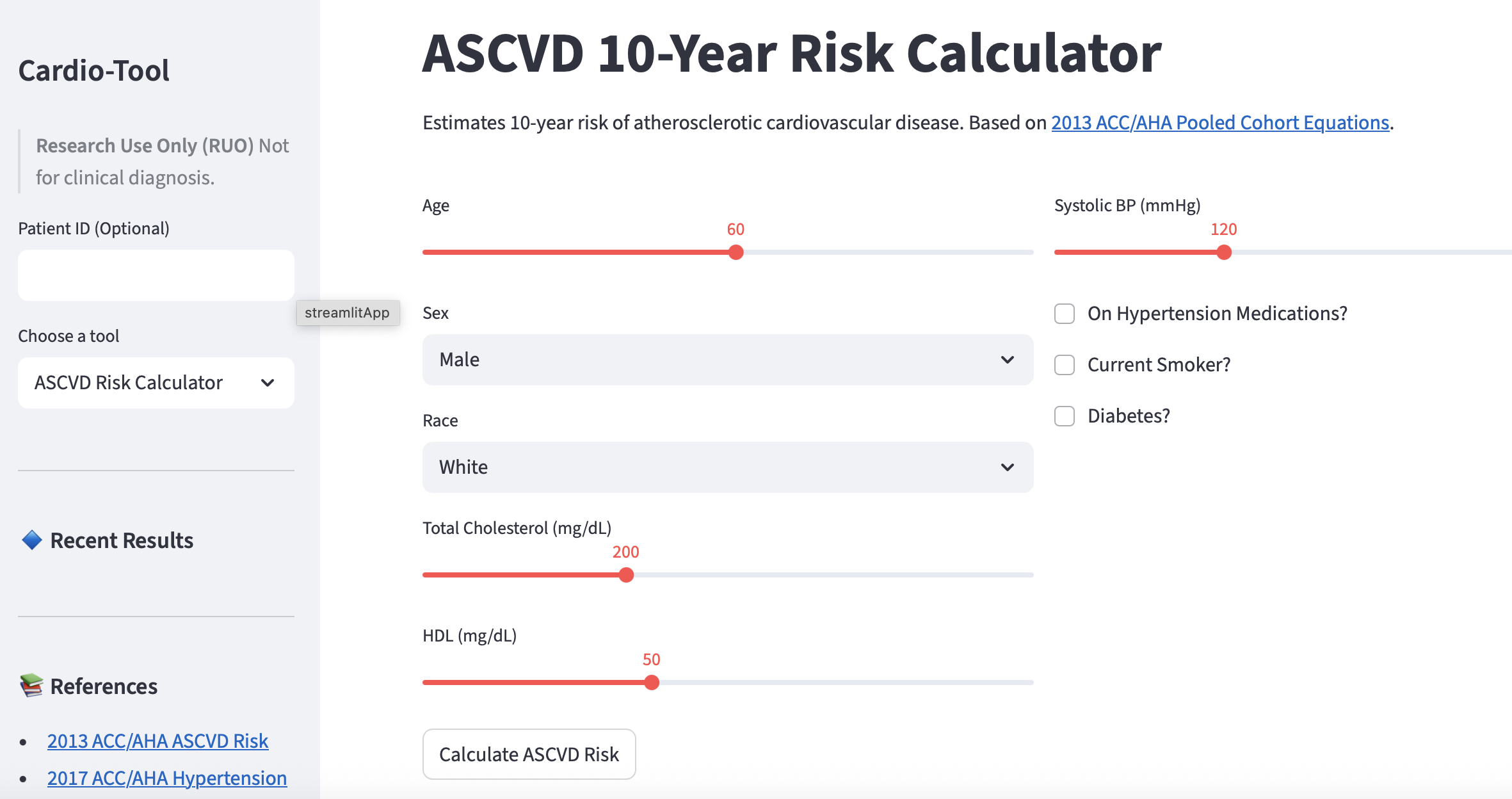The width and height of the screenshot is (1512, 799).
Task: Click the tool selector chevron arrow
Action: point(268,383)
